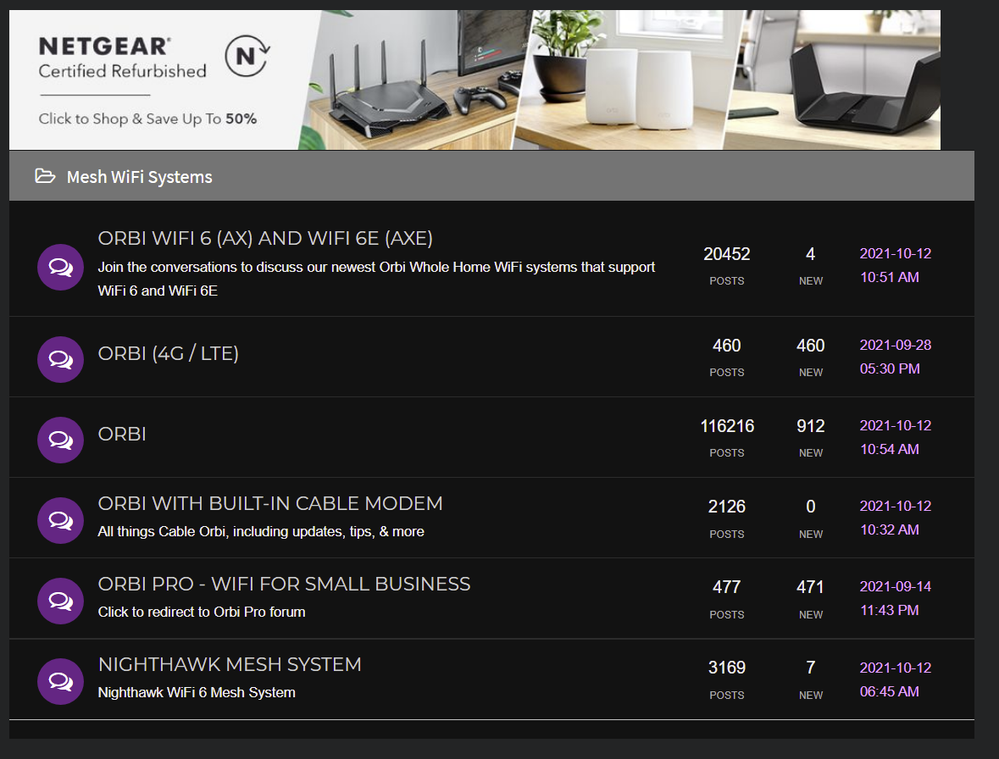This screenshot has width=999, height=759.
Task: Click the circular N logo in Netgear banner
Action: click(x=247, y=56)
